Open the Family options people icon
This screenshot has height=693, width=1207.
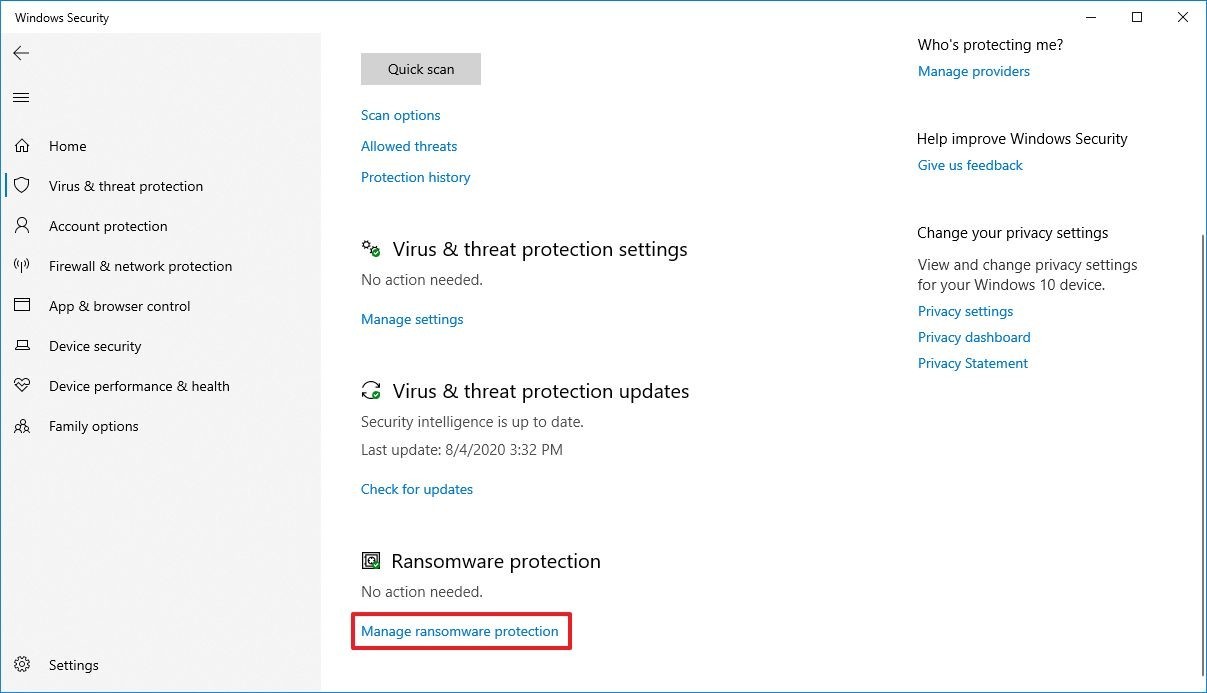[21, 426]
